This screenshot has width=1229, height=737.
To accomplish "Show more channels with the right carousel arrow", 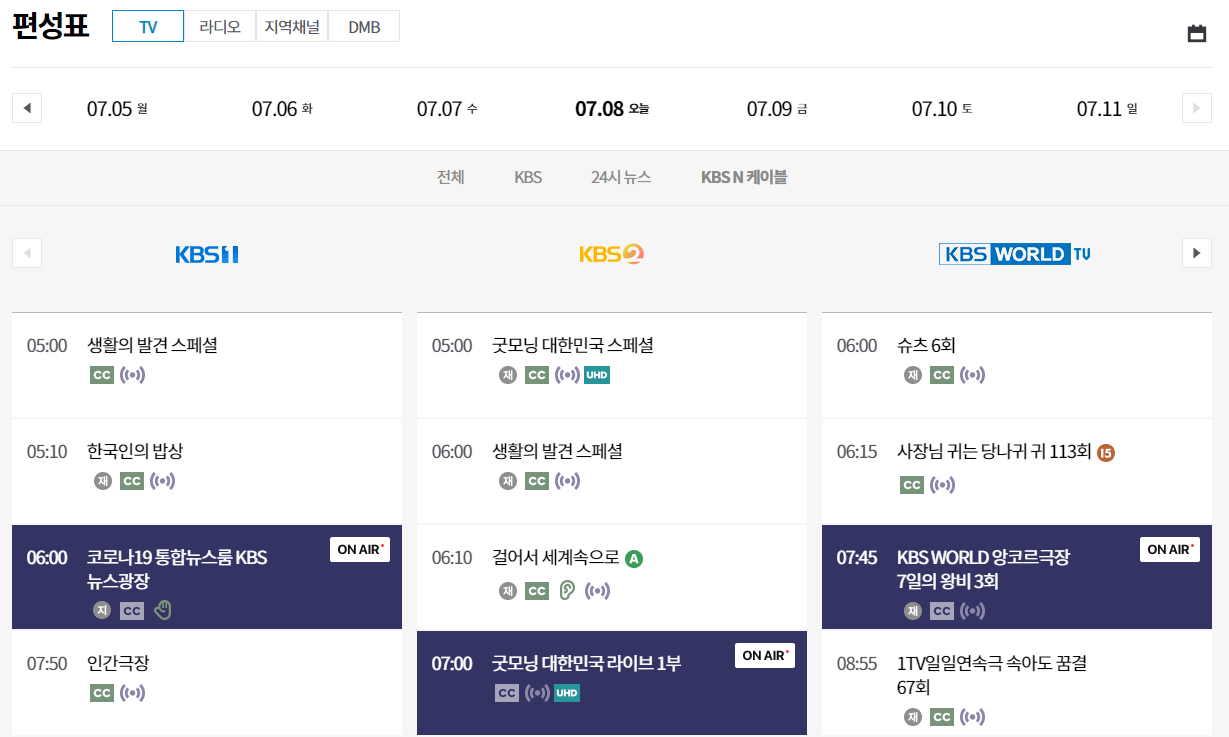I will point(1196,252).
